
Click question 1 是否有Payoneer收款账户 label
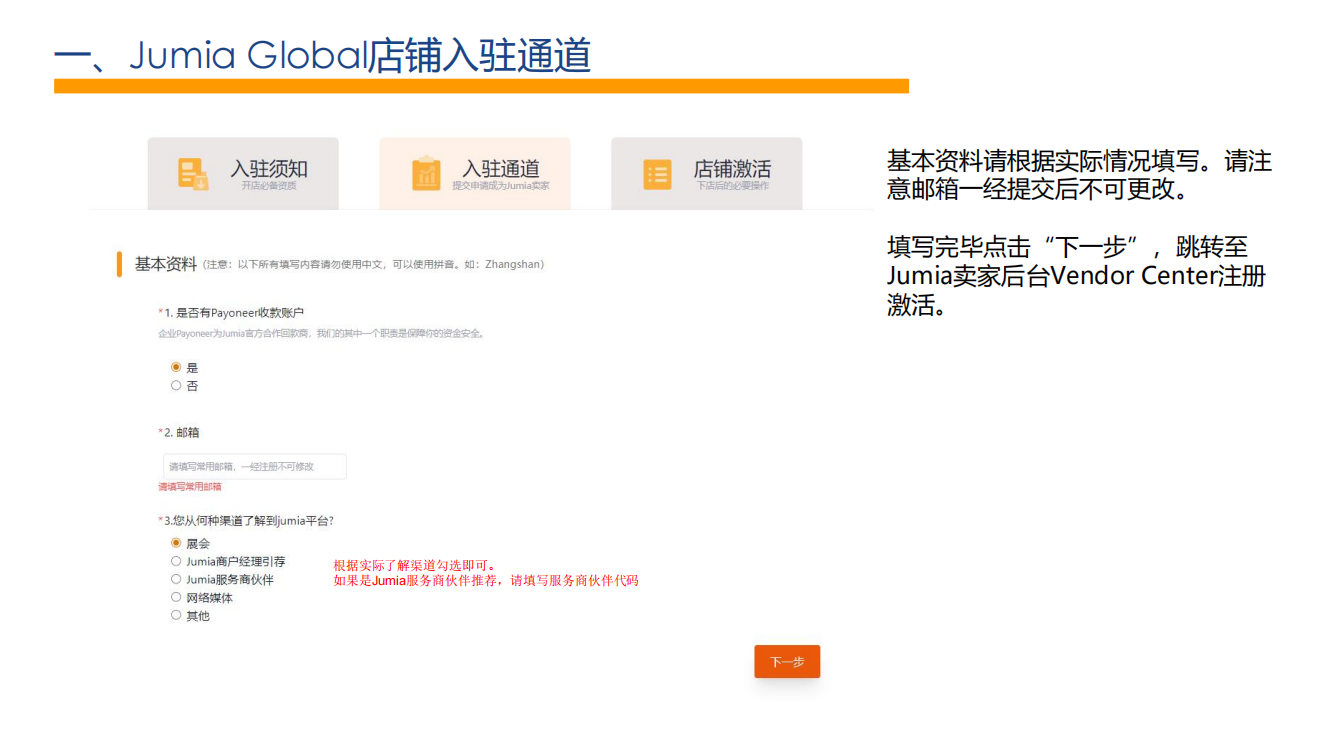(231, 313)
